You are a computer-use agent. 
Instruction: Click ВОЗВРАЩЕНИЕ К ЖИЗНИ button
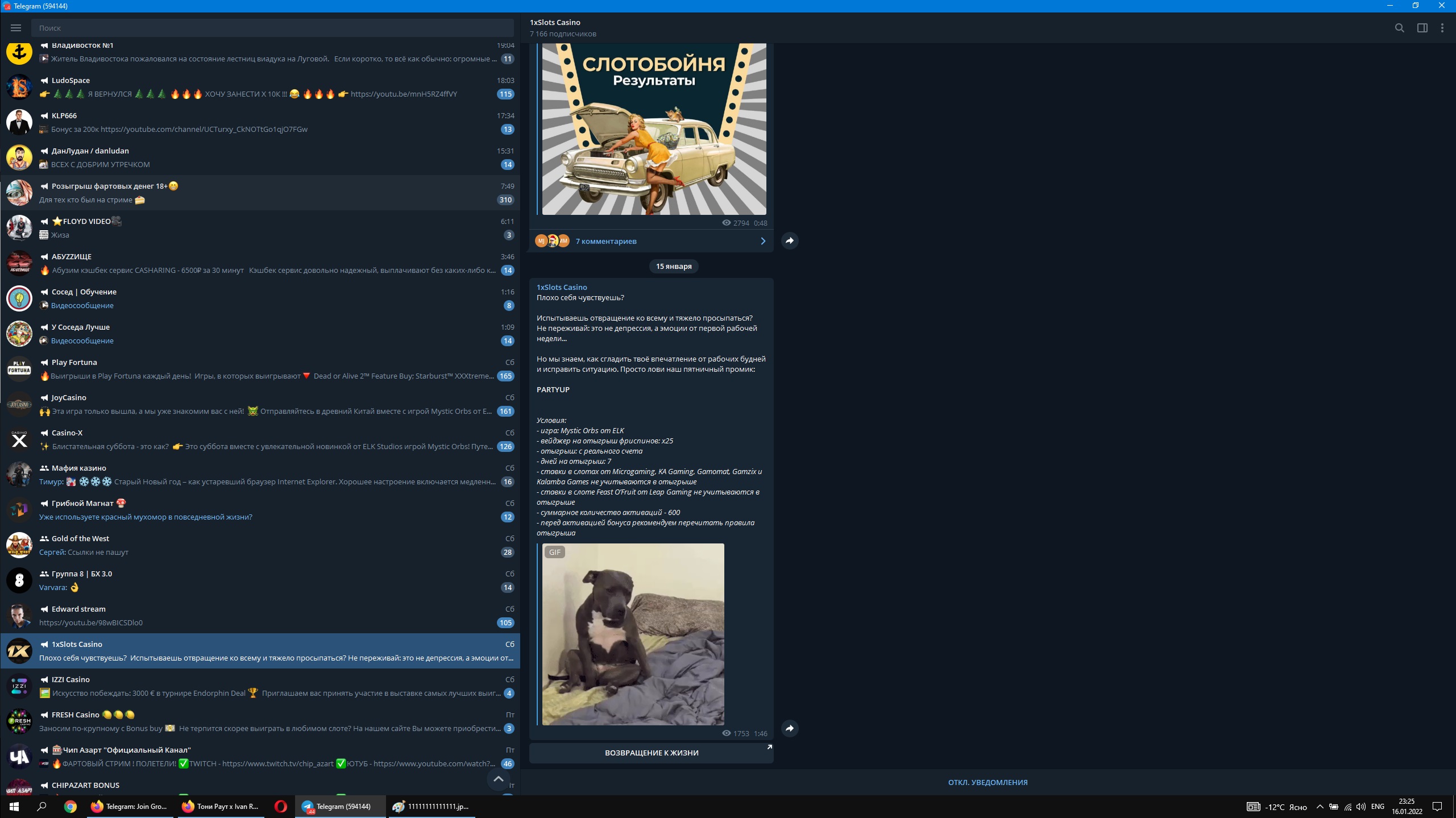coord(651,753)
